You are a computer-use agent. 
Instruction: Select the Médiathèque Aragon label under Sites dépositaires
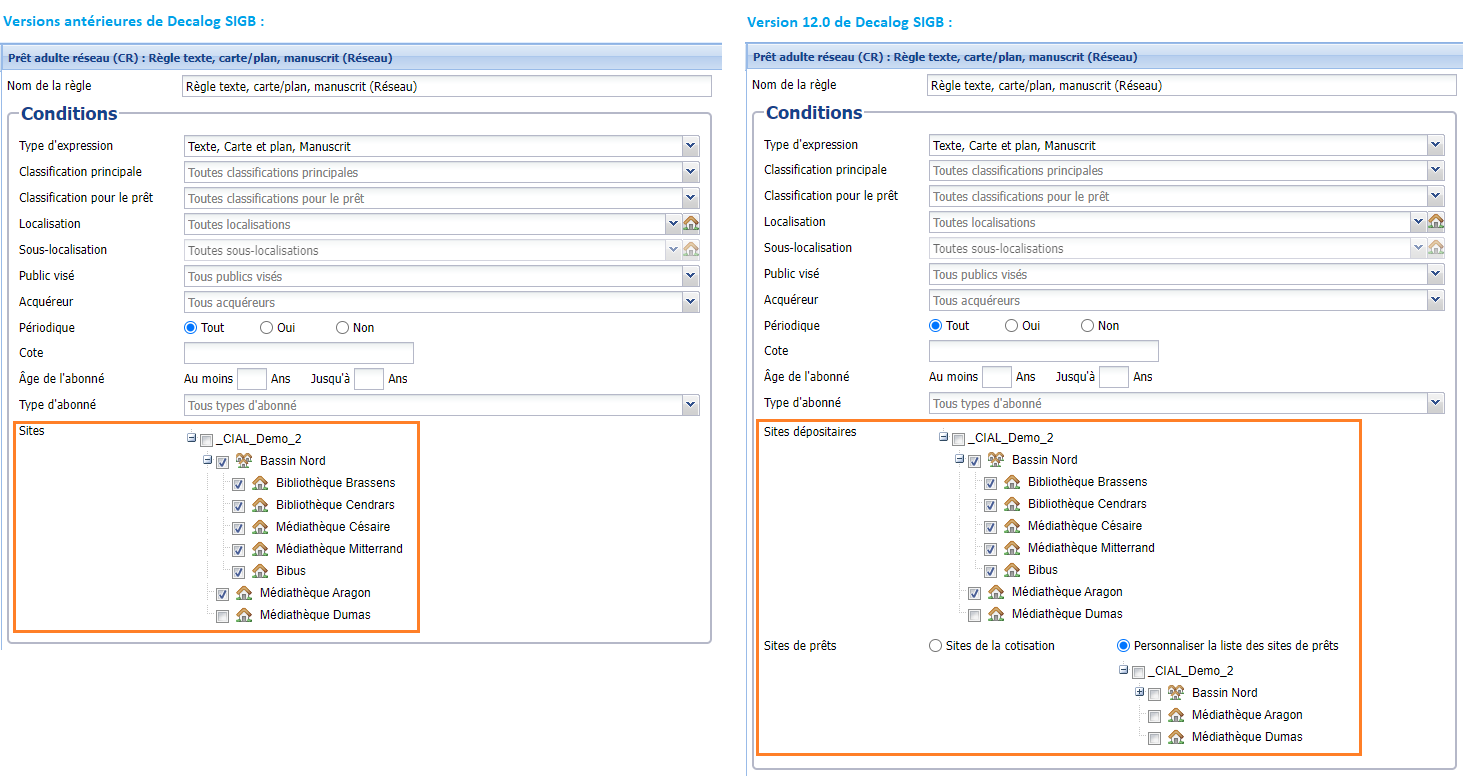click(1067, 592)
